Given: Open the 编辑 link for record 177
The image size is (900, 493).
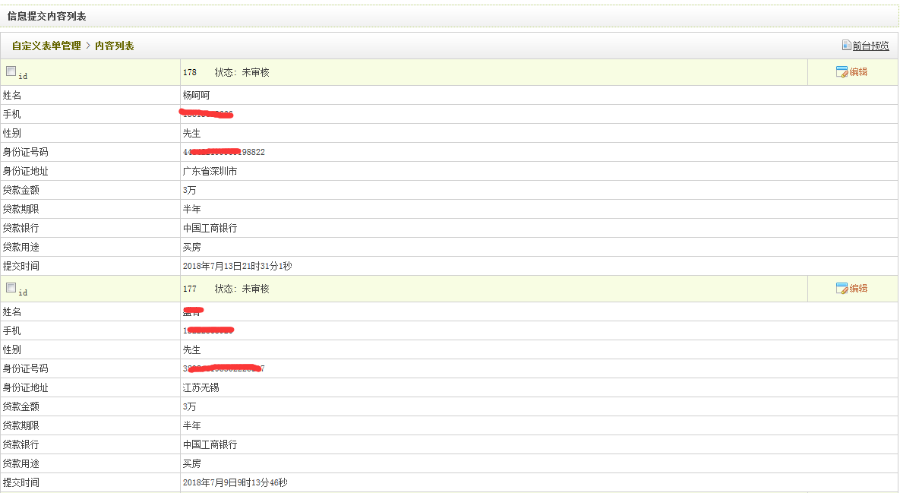Looking at the screenshot, I should click(x=858, y=288).
